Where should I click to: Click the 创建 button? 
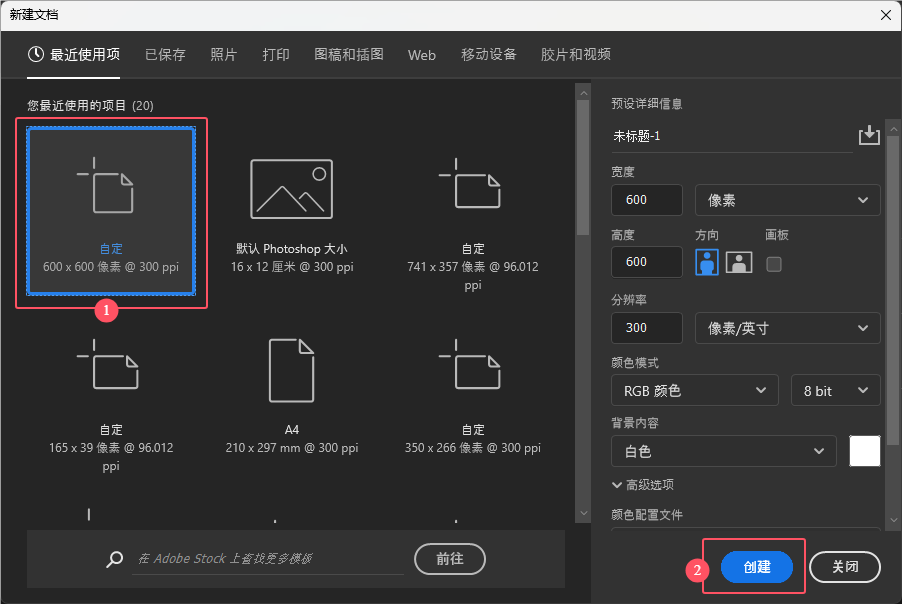[x=756, y=567]
